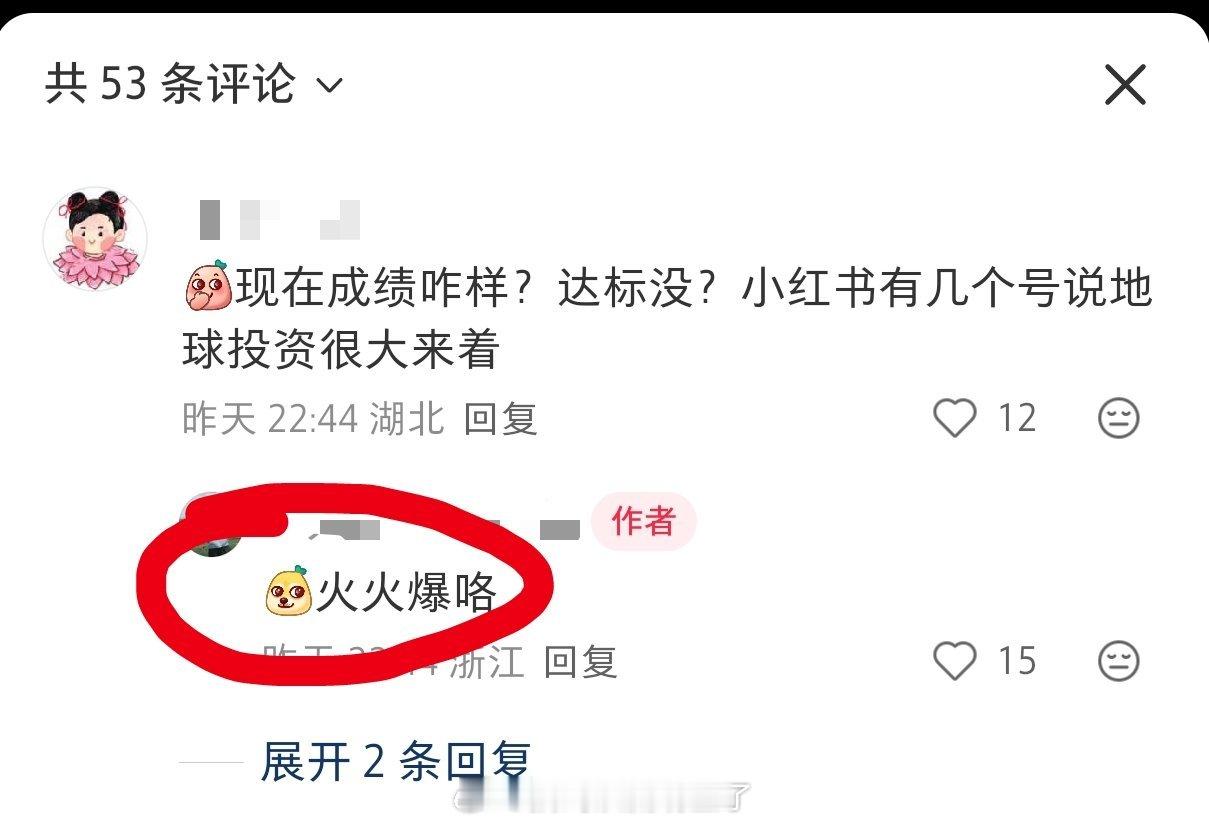Tap the dislike face icon beside 15
Screen dimensions: 1209x825
click(x=1118, y=661)
